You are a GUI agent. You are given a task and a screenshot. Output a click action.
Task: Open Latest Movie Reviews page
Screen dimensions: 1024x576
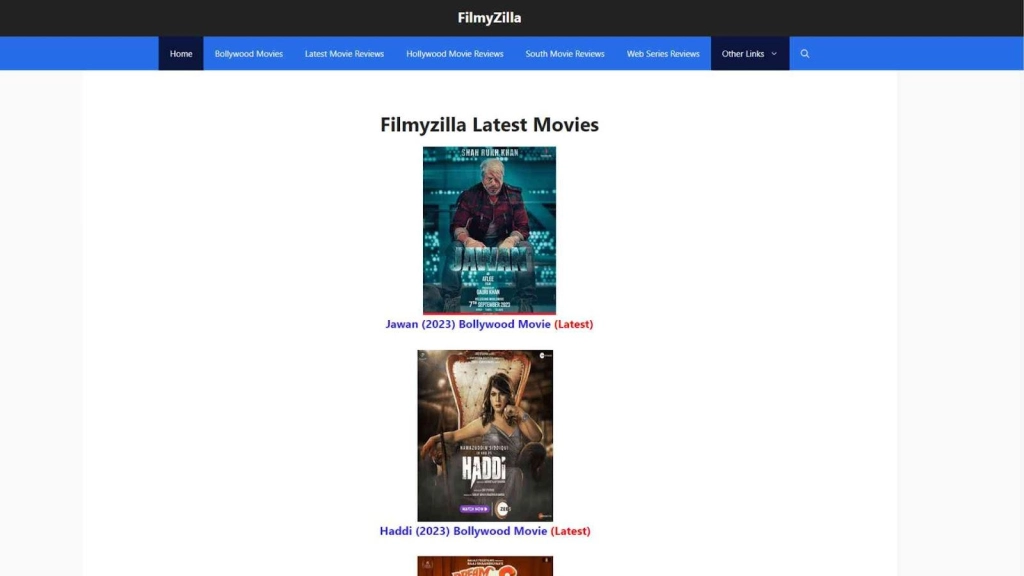344,54
